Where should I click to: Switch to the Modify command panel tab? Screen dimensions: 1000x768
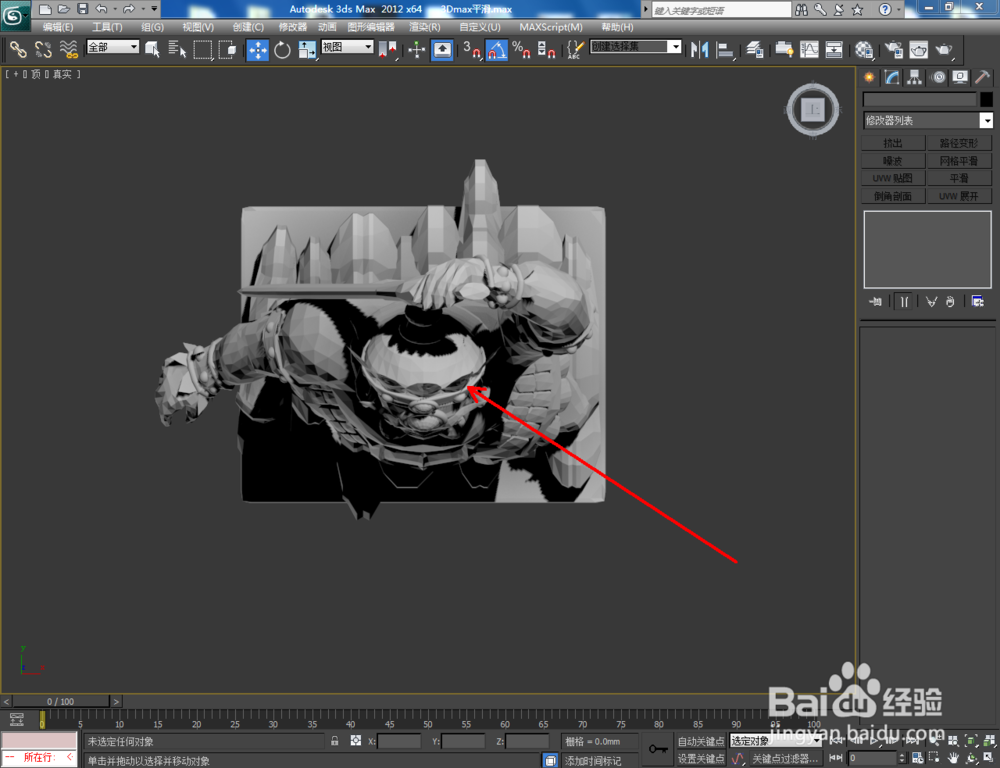coord(892,77)
